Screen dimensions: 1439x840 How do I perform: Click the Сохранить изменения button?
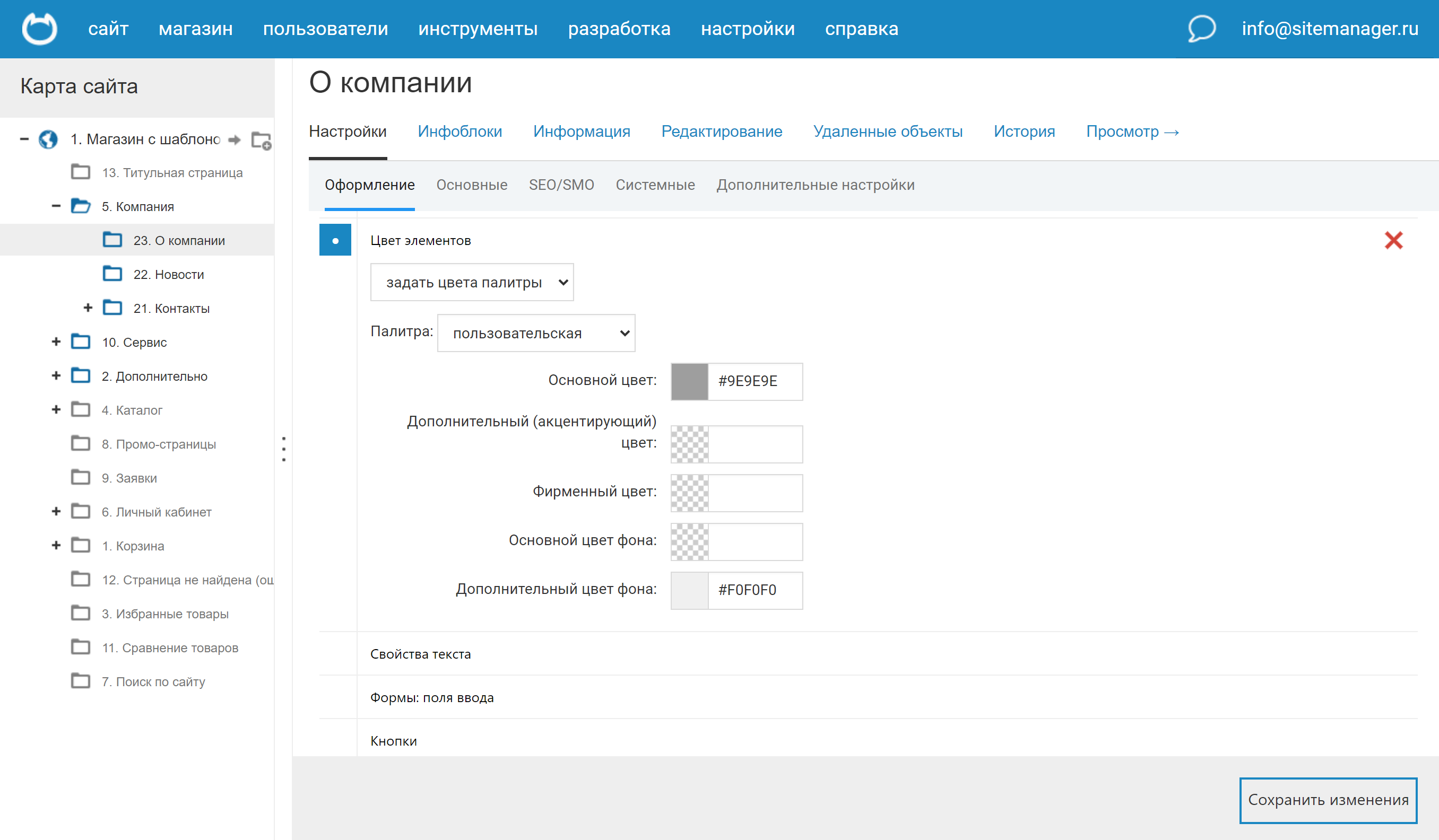pos(1328,800)
